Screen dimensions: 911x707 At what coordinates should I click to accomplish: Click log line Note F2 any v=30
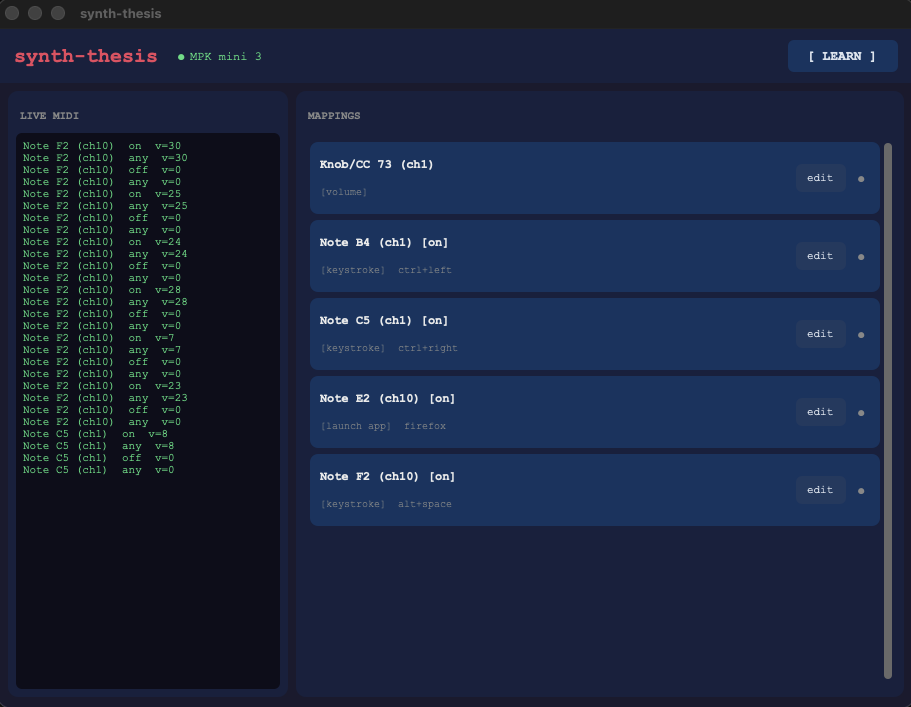[x=105, y=158]
